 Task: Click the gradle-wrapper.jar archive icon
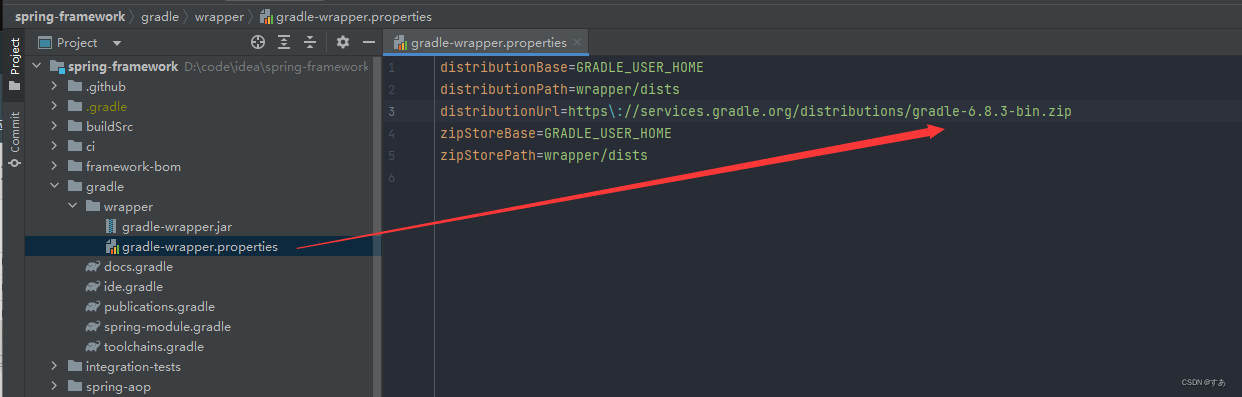click(x=111, y=227)
